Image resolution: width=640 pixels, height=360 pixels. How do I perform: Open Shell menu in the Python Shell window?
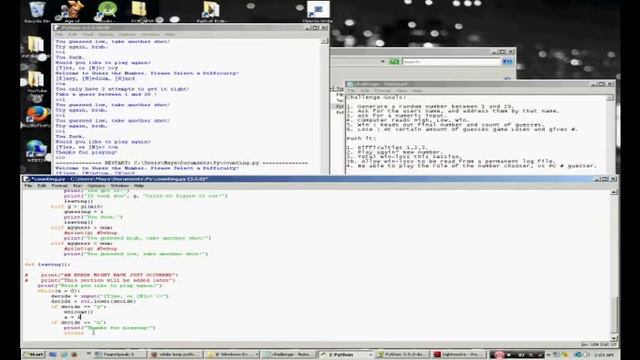[x=88, y=35]
